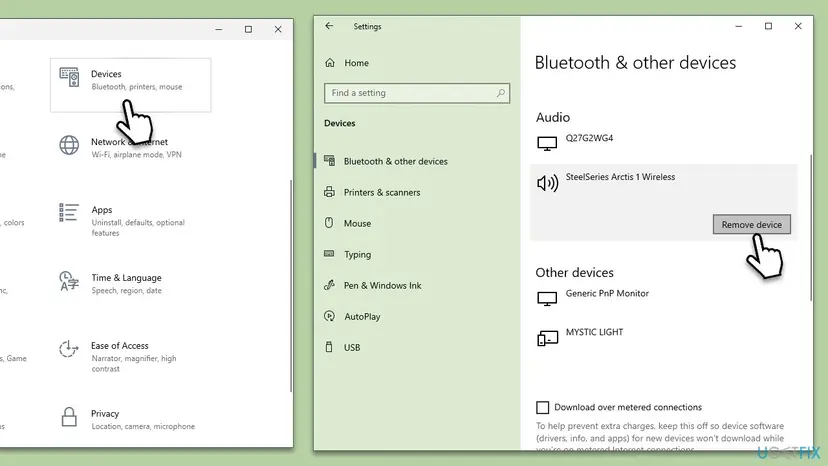828x466 pixels.
Task: Minimize the left Settings window
Action: [x=219, y=30]
